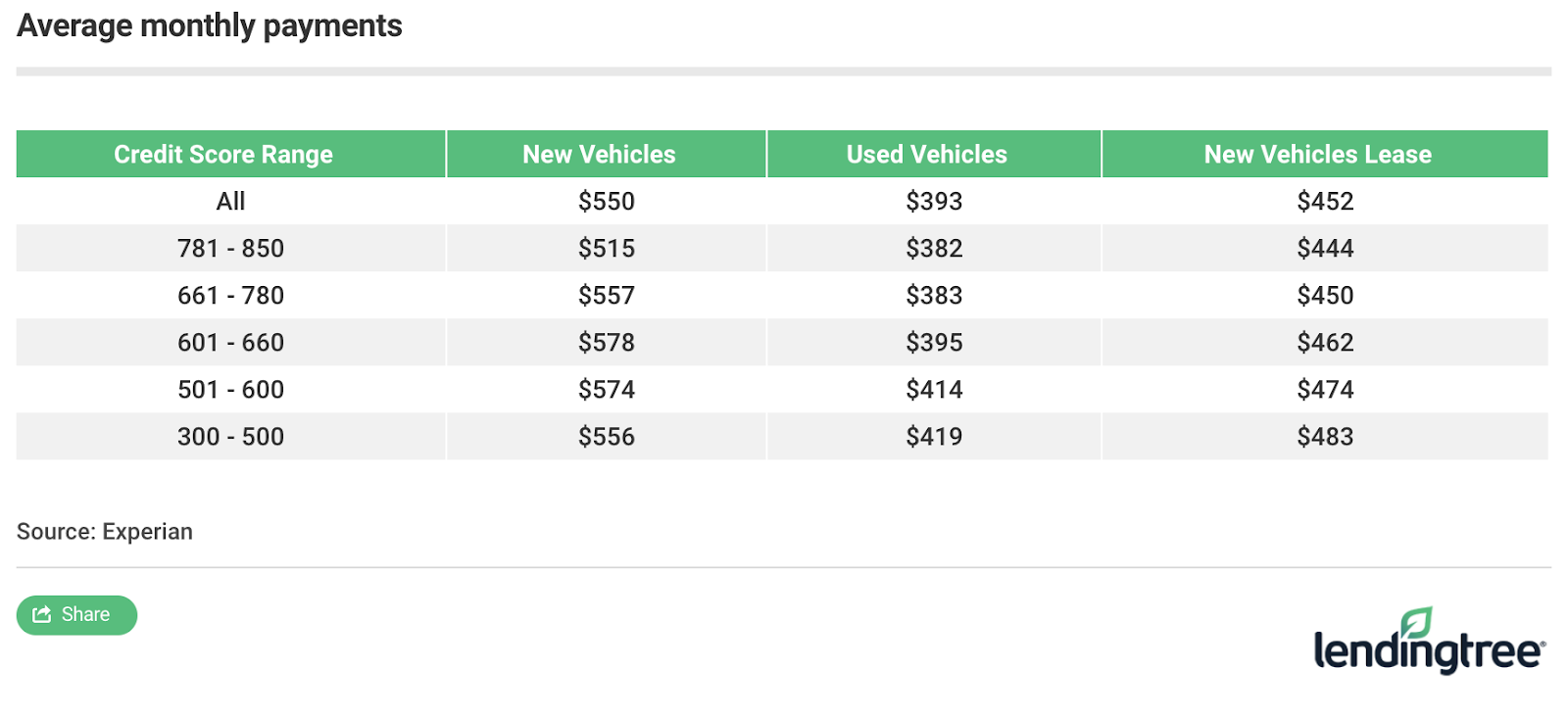Click the 501 - 600 credit range cell
The height and width of the screenshot is (715, 1568).
(230, 390)
